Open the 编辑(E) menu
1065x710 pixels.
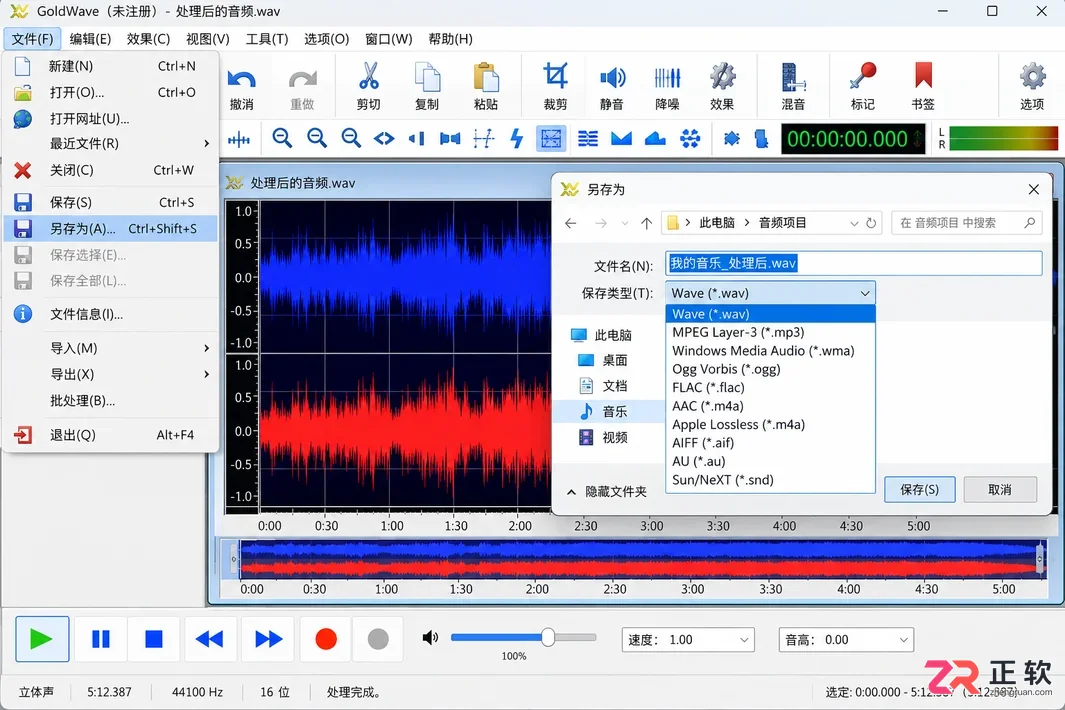(x=90, y=39)
